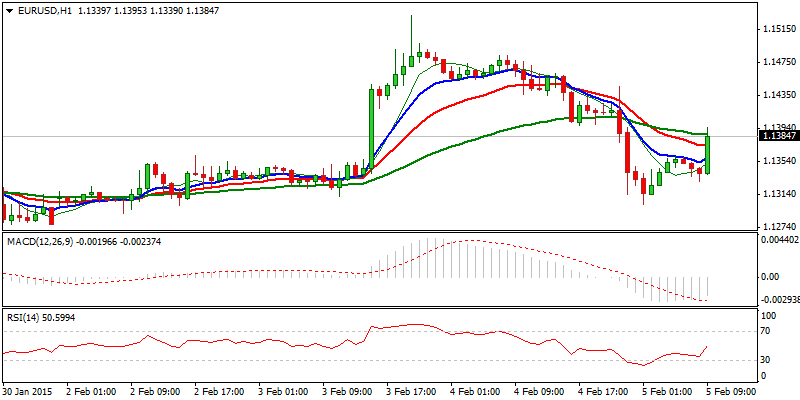Click the 5 Feb 01:00 time axis label

click(667, 392)
